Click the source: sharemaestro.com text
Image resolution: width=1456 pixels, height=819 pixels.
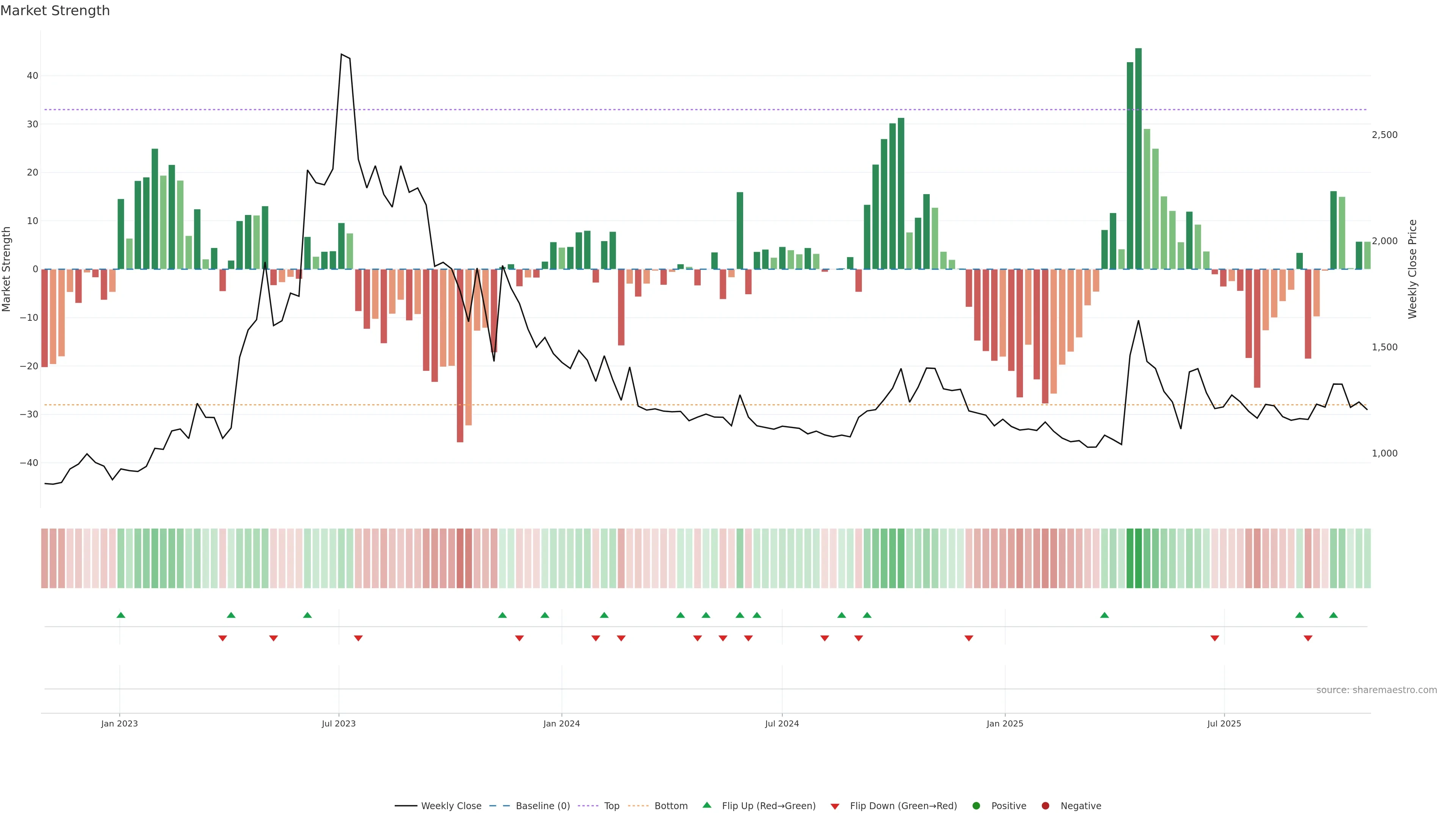(x=1376, y=690)
